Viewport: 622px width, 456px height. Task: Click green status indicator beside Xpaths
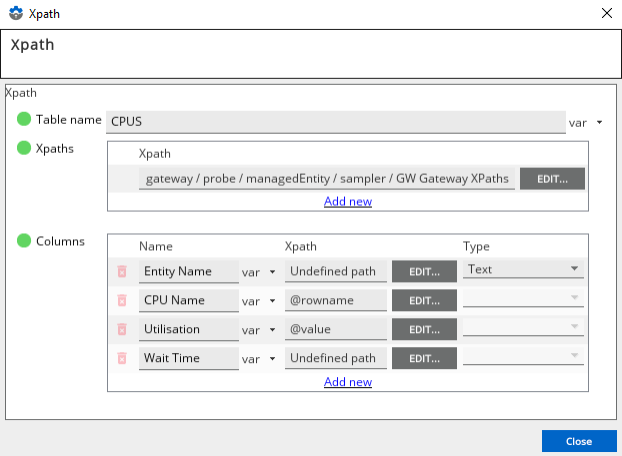24,148
